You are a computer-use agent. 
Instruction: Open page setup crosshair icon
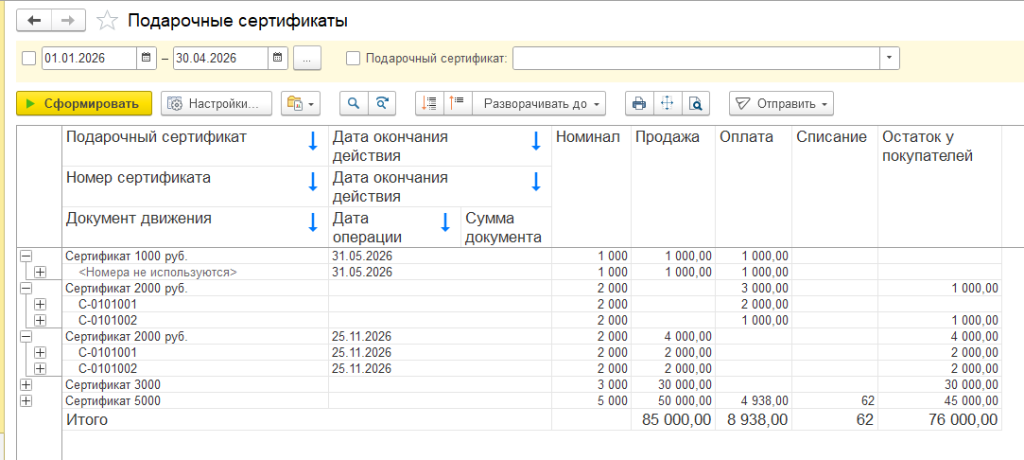tap(667, 103)
